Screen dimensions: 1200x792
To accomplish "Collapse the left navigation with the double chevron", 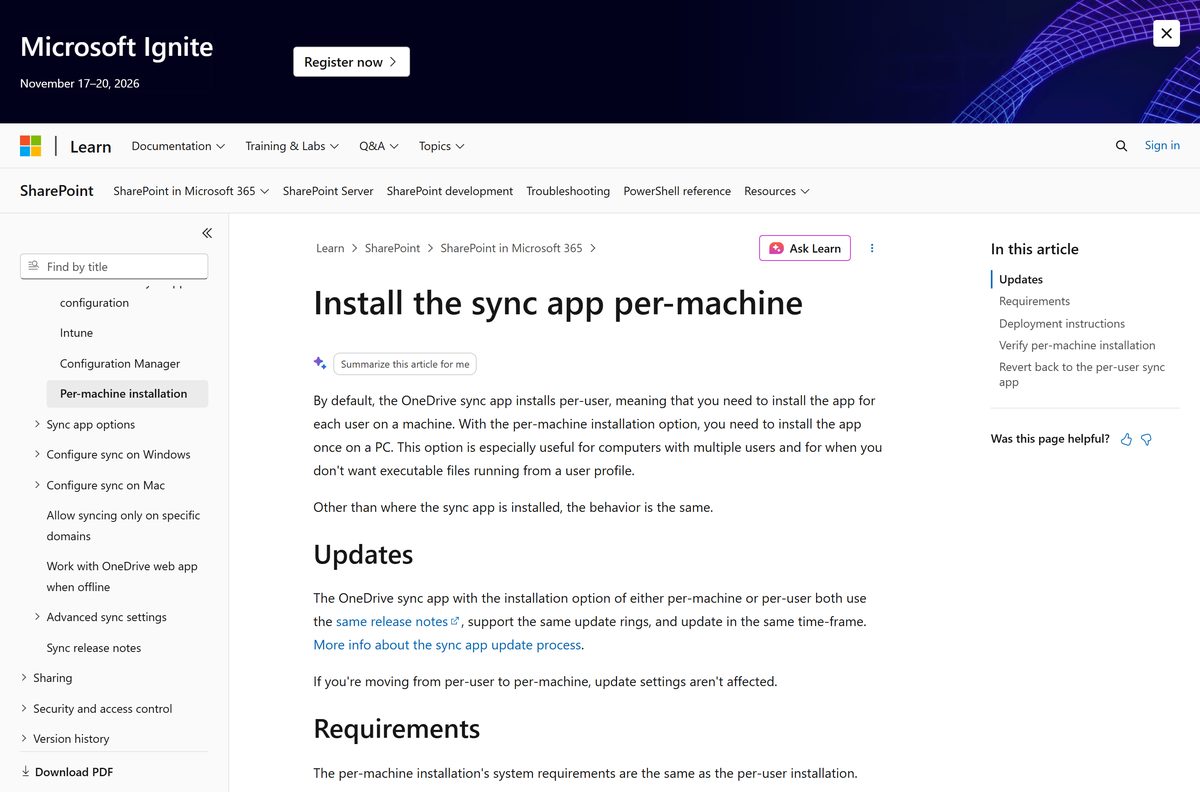I will [207, 233].
